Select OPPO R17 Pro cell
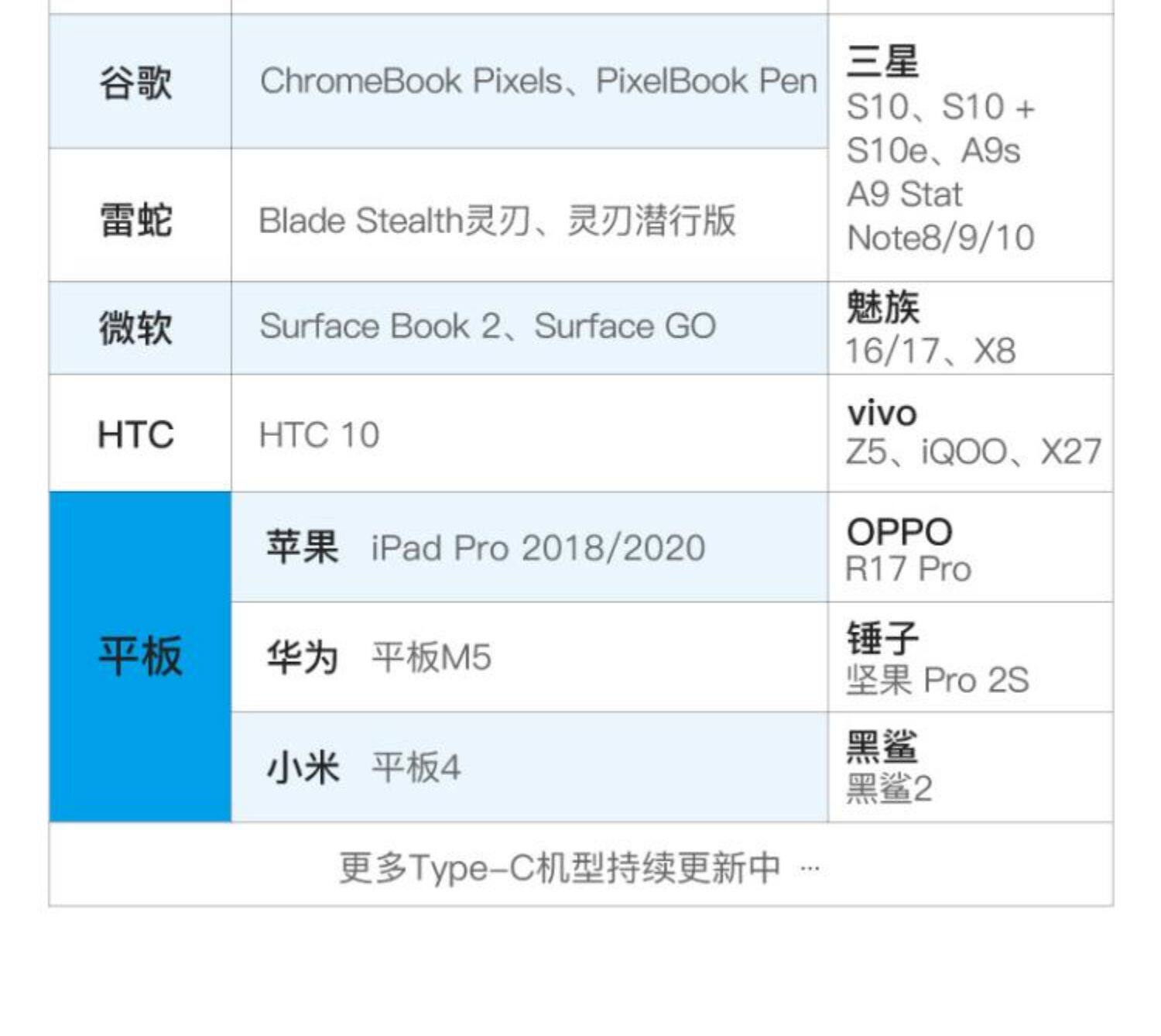 tap(971, 547)
